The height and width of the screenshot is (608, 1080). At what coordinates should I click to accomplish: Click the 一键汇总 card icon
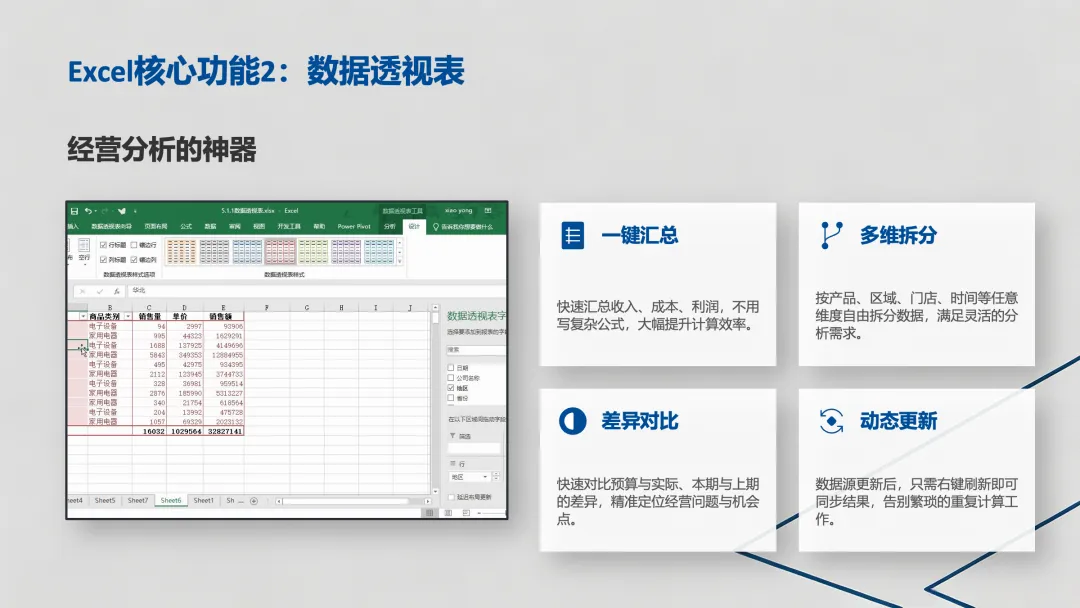pos(572,235)
